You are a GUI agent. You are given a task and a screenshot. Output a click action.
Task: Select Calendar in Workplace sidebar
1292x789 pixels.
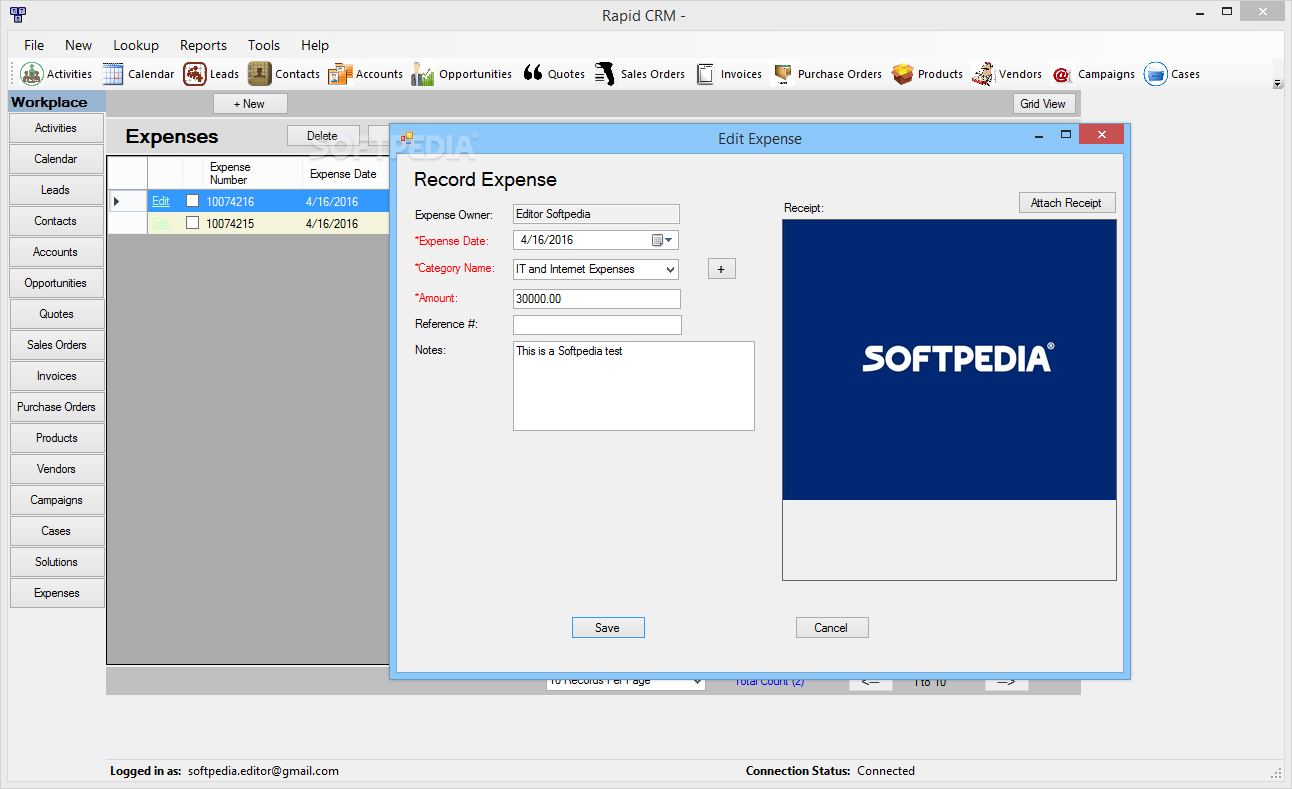(x=56, y=159)
